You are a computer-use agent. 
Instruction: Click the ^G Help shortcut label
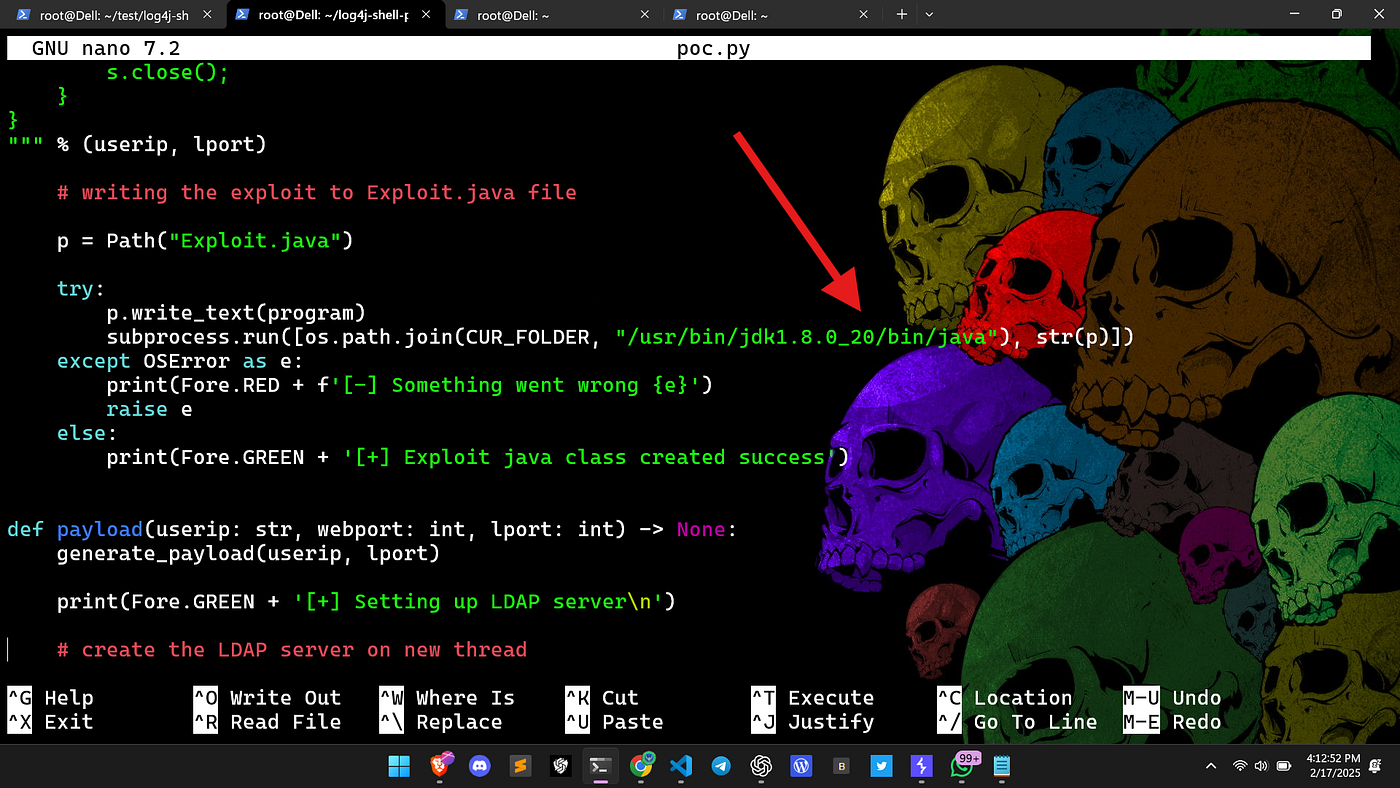click(50, 698)
